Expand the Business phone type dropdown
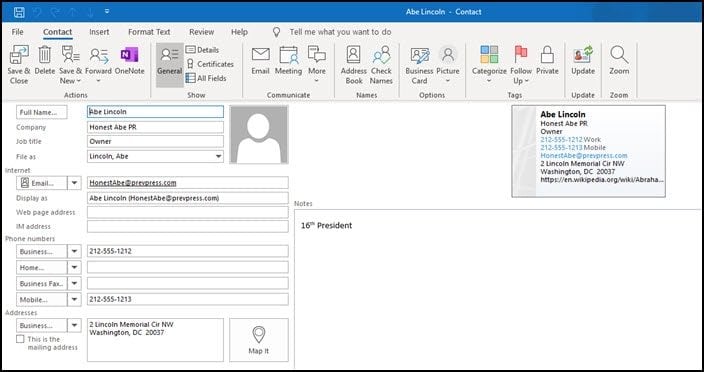704x372 pixels. 75,251
